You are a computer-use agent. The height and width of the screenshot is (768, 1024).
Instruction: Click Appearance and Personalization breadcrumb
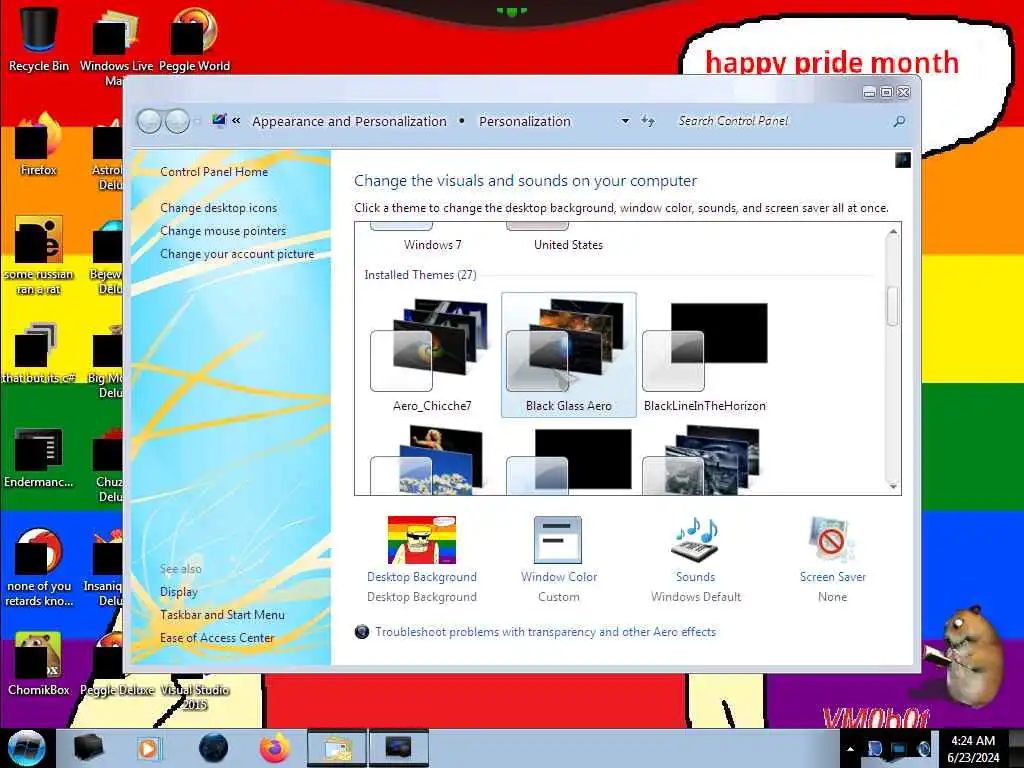point(349,121)
